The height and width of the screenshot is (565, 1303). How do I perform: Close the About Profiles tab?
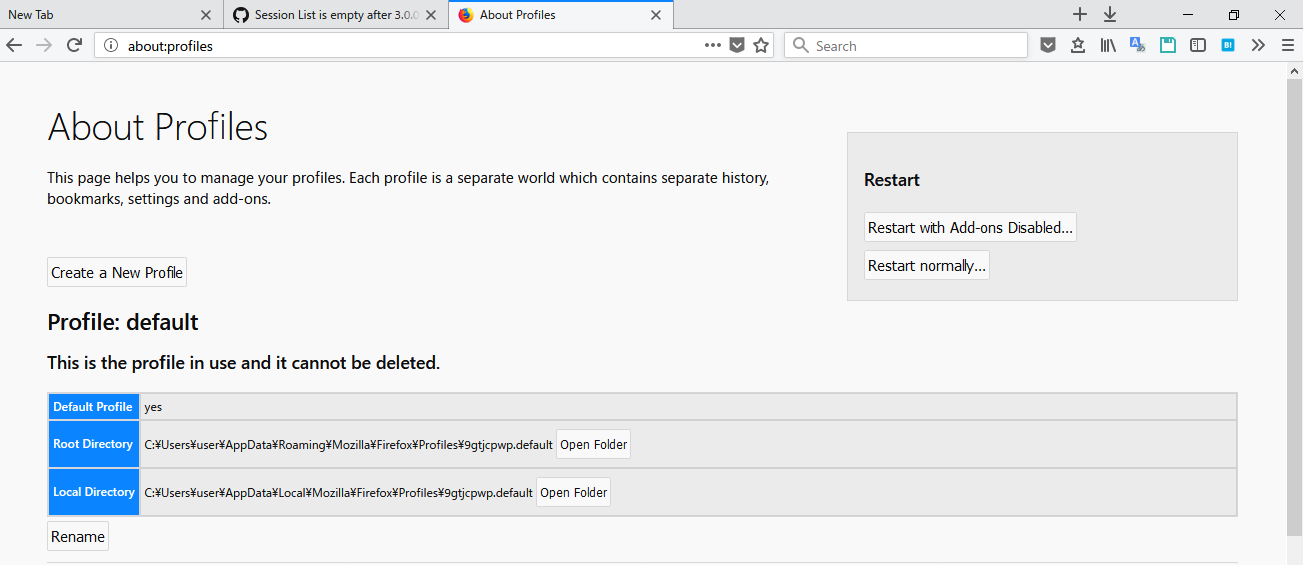(656, 15)
